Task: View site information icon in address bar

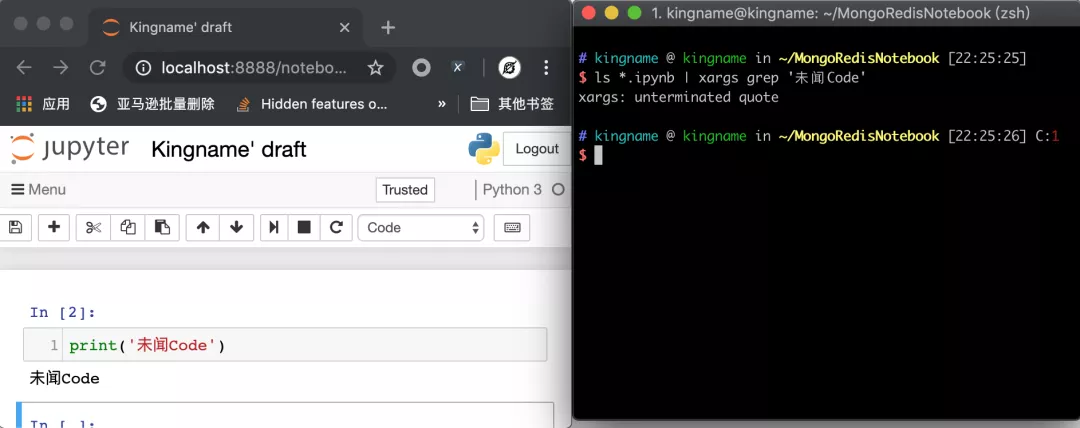Action: pos(143,68)
